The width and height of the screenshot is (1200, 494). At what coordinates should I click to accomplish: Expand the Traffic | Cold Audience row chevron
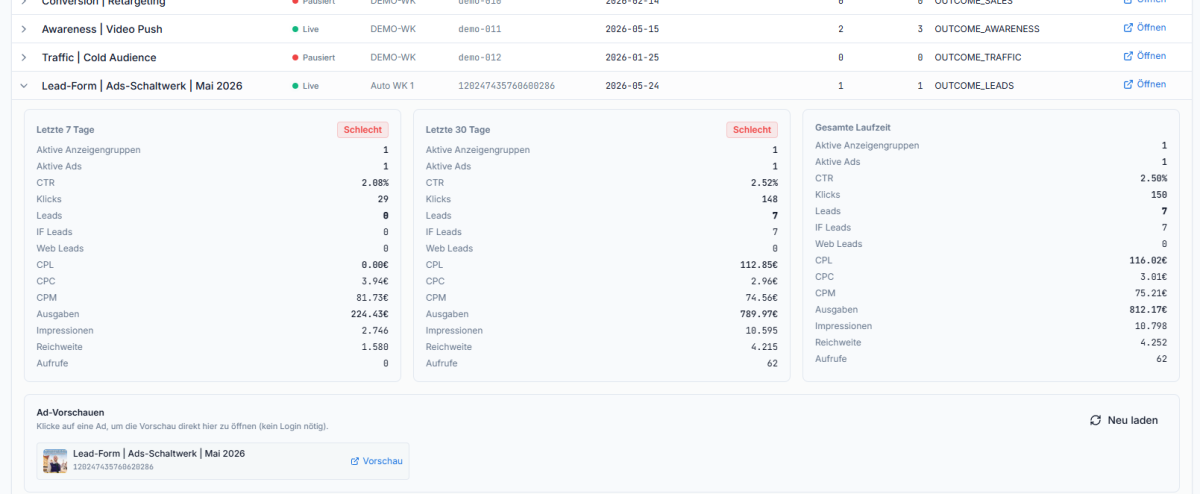23,57
